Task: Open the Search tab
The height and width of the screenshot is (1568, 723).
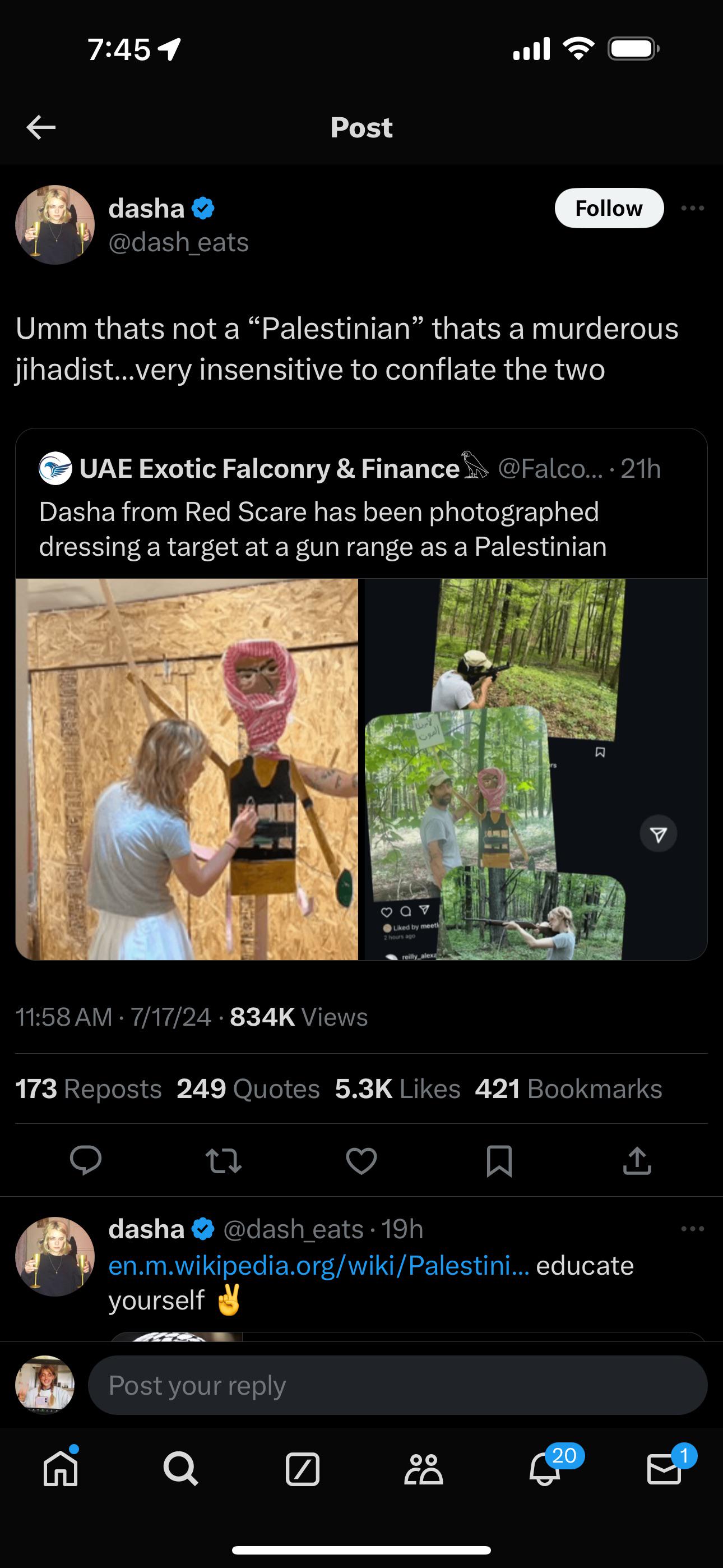Action: click(180, 1469)
